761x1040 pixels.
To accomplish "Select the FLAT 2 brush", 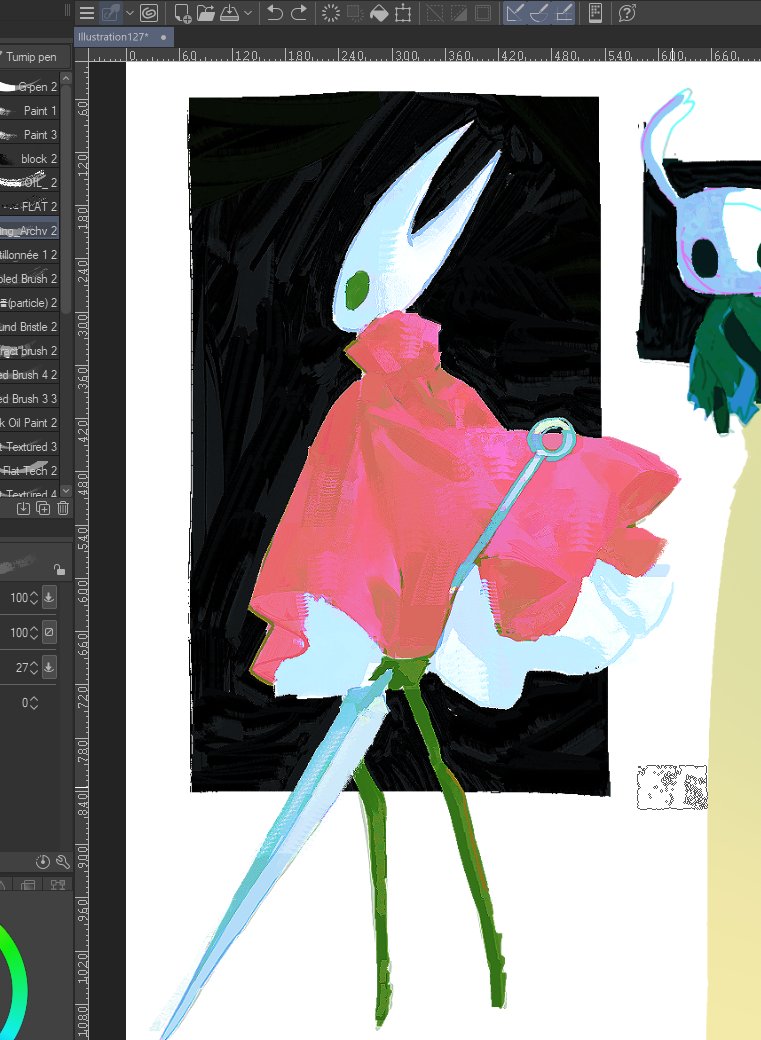I will (x=29, y=206).
